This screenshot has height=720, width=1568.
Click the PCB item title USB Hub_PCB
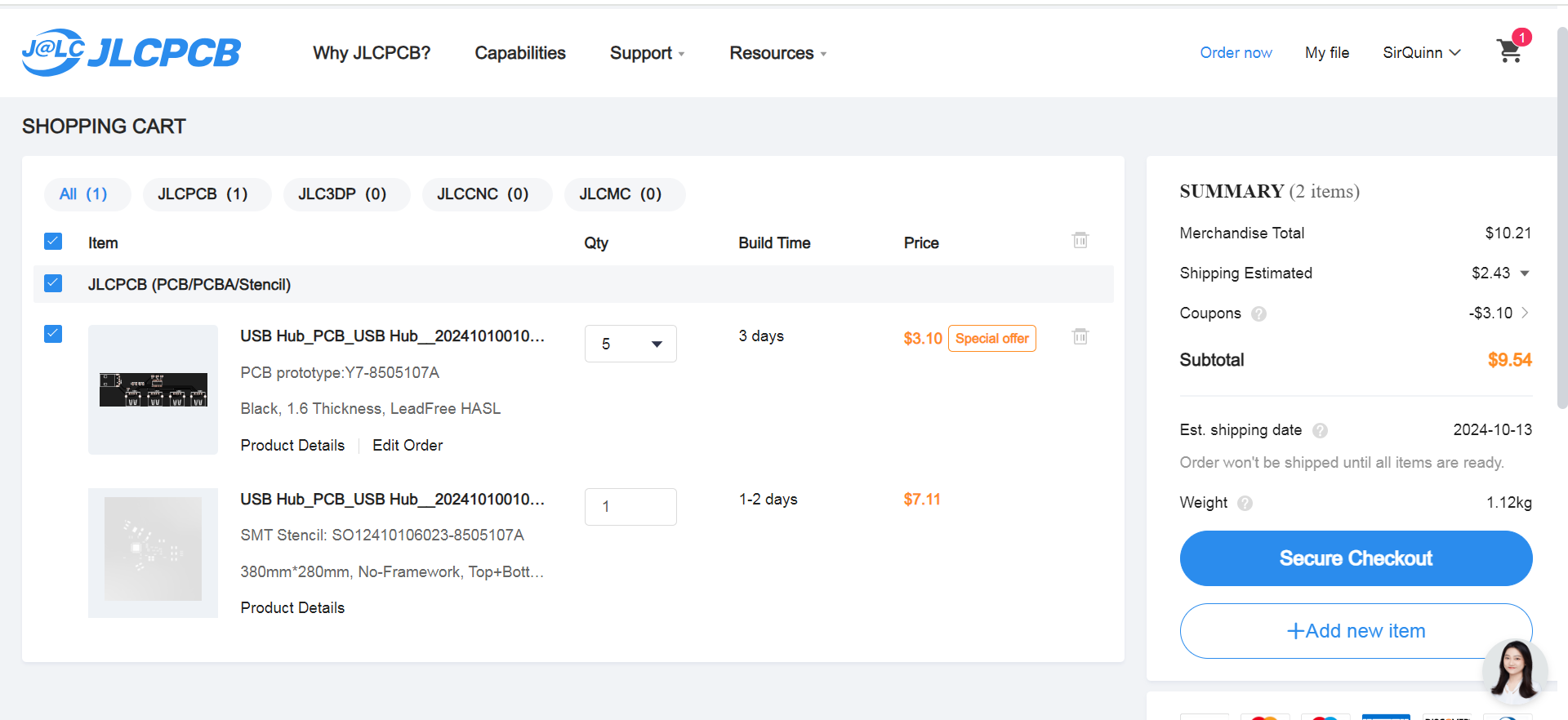pos(392,336)
